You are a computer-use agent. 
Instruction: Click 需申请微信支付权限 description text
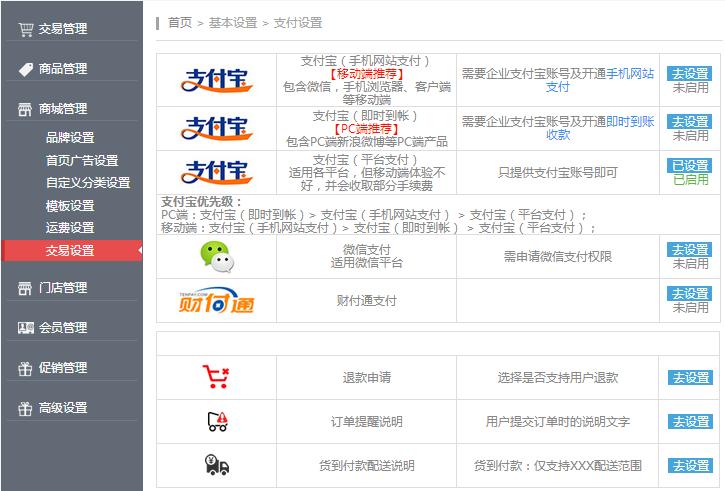point(558,257)
